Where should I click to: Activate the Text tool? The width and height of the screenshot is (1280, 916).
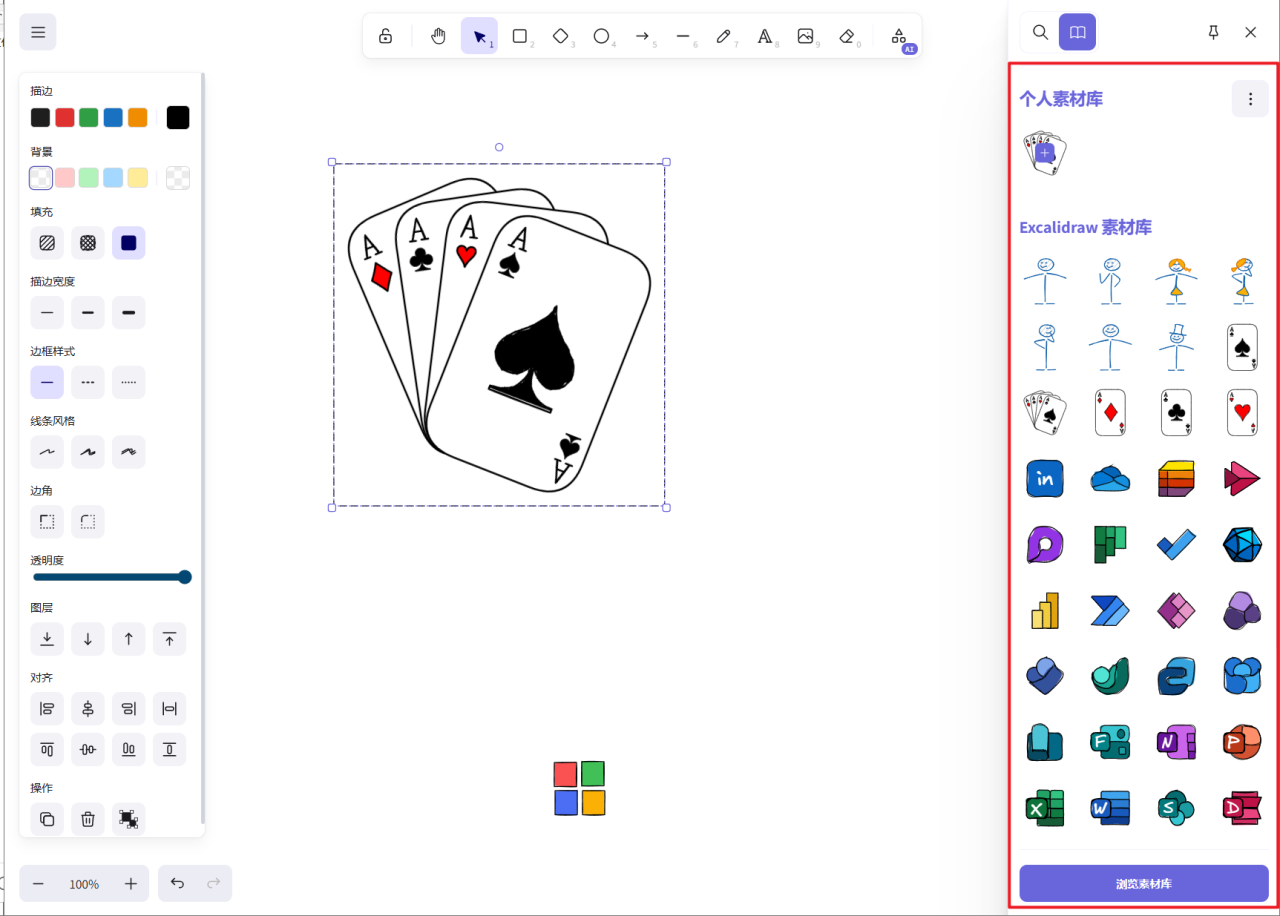click(765, 35)
